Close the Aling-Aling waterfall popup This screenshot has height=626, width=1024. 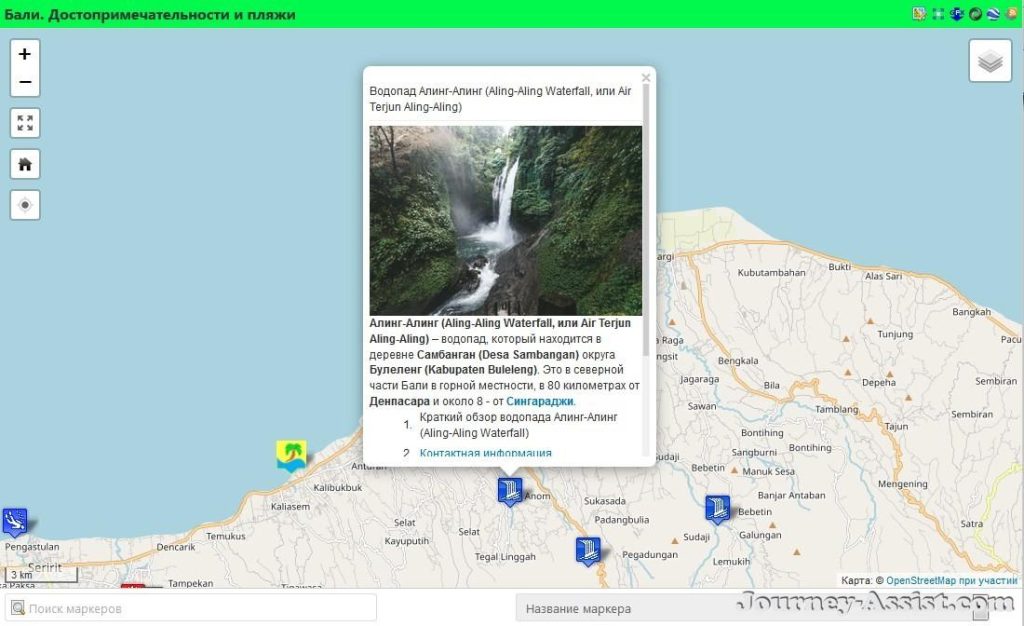[x=646, y=78]
